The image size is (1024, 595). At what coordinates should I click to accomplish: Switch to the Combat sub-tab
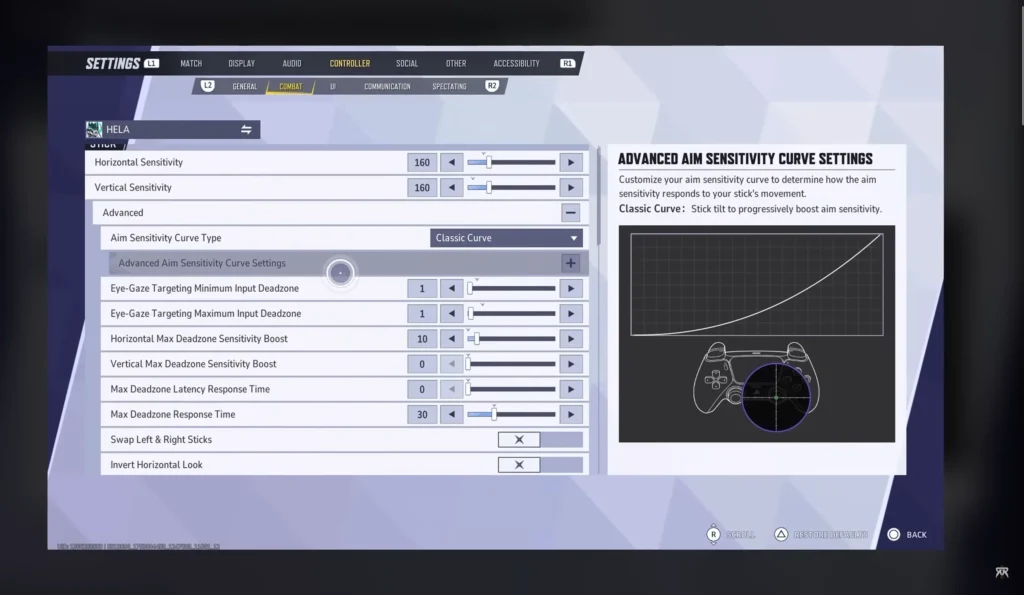point(290,86)
